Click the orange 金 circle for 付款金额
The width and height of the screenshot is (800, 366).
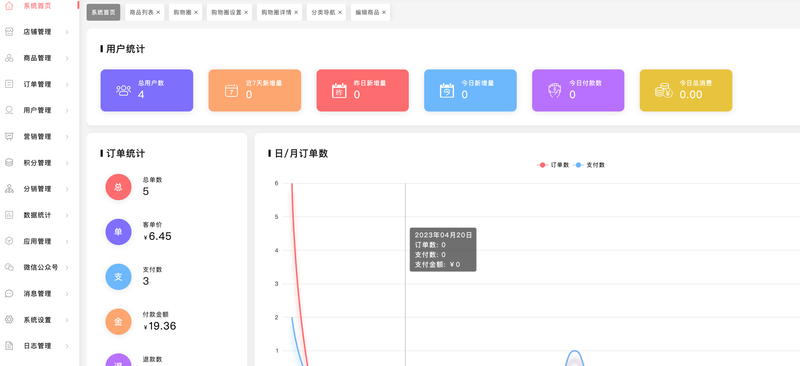coord(118,322)
